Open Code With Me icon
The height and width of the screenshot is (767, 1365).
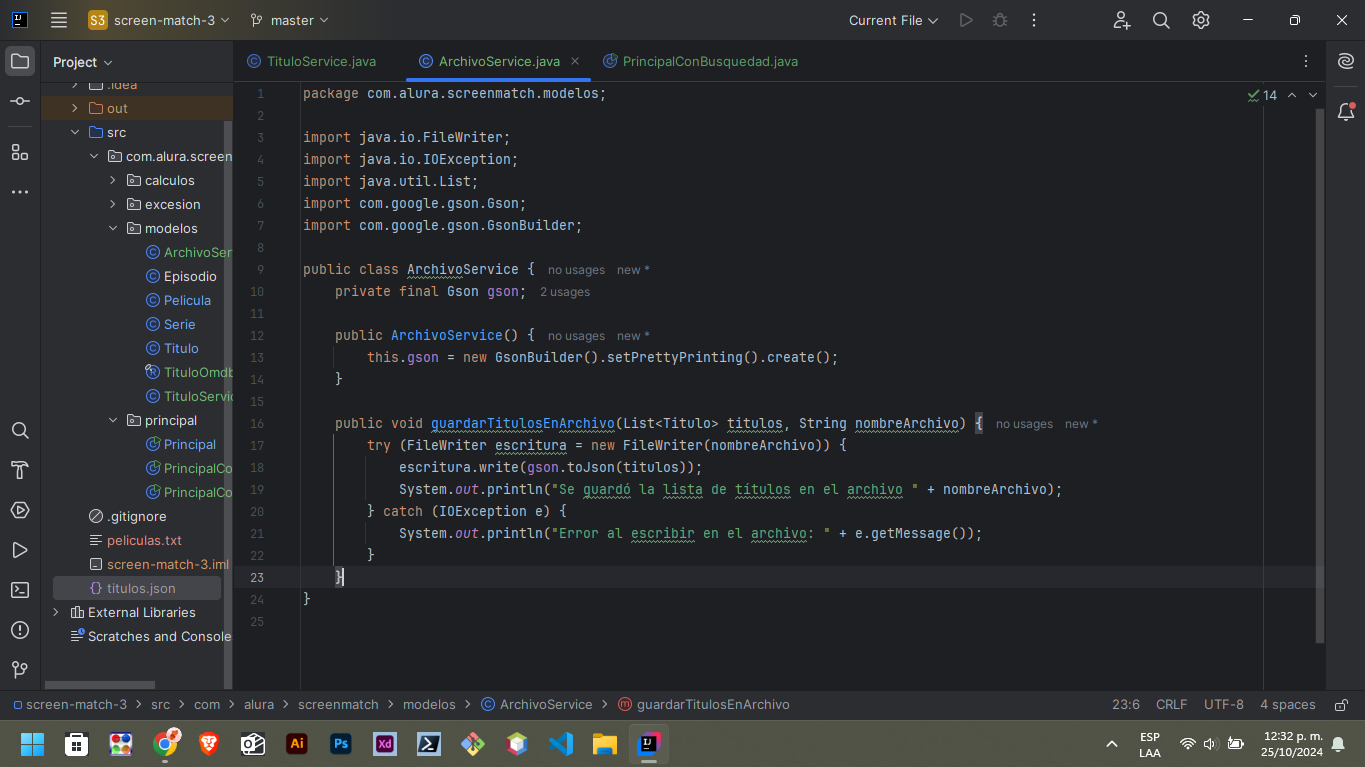(1121, 20)
